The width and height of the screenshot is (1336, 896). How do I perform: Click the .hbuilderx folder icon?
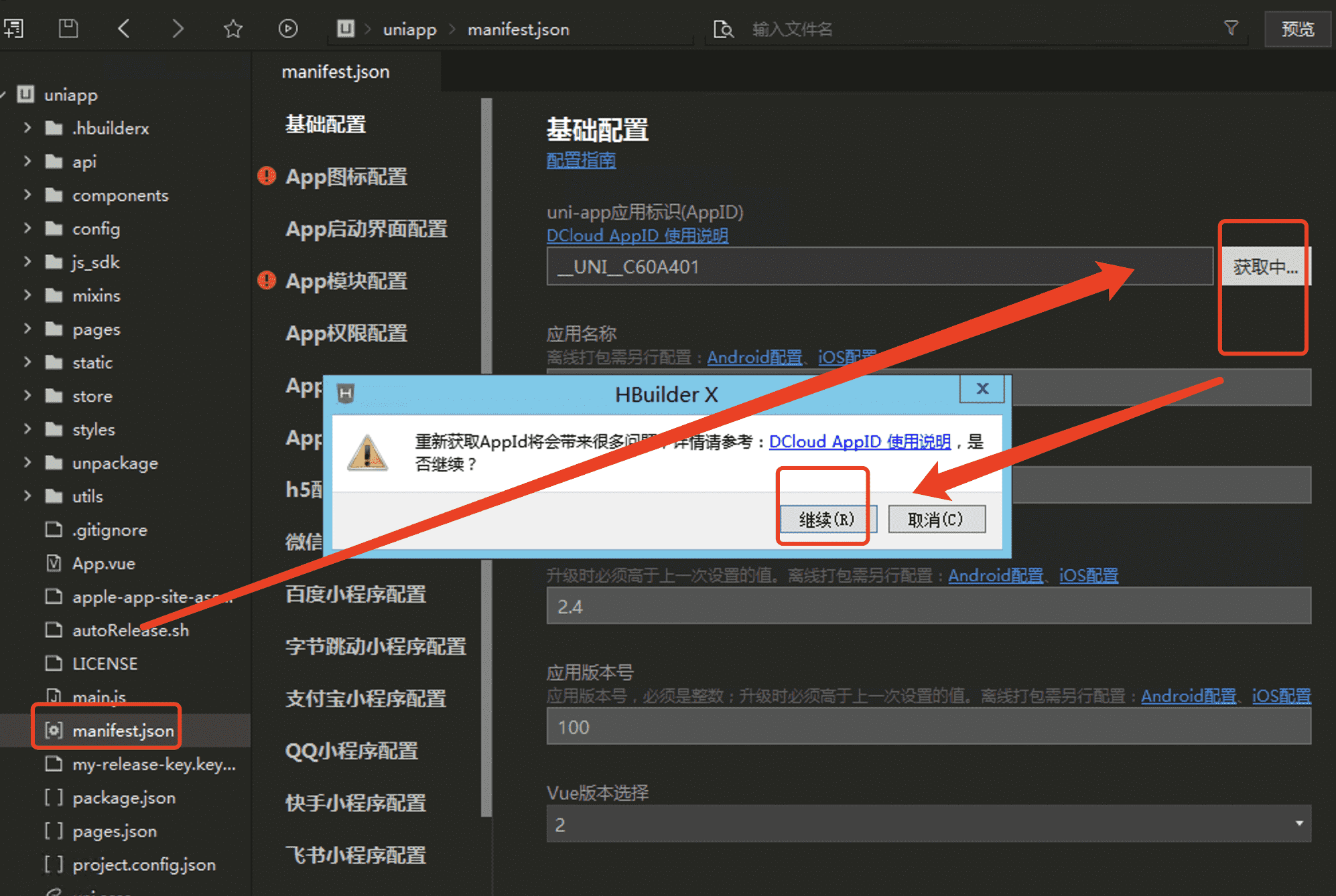54,128
